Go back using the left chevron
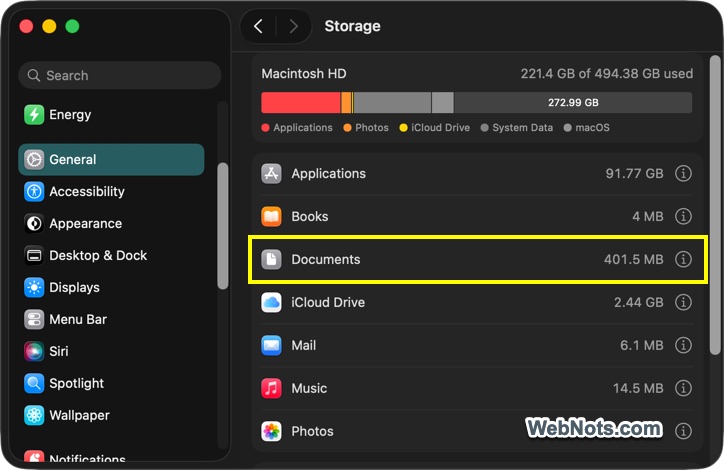 [x=259, y=26]
